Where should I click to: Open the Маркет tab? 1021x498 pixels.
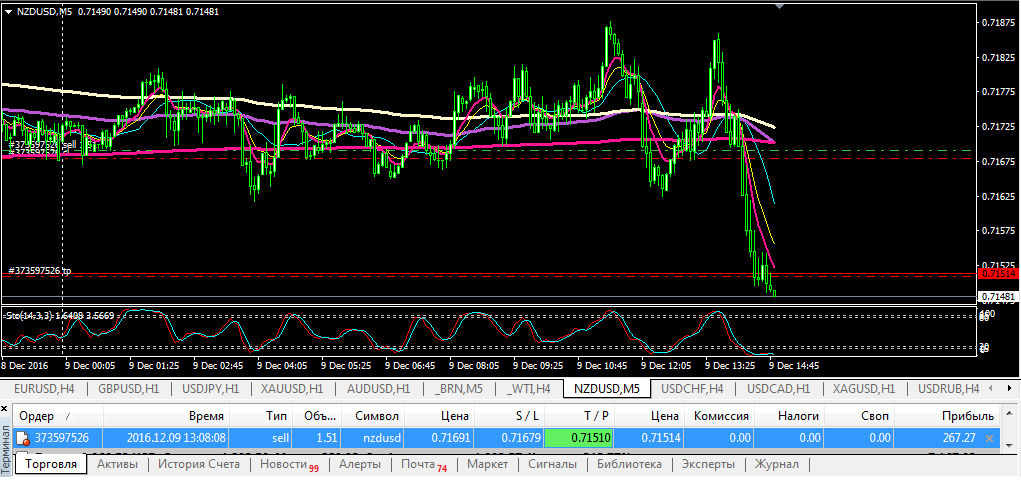(x=488, y=464)
